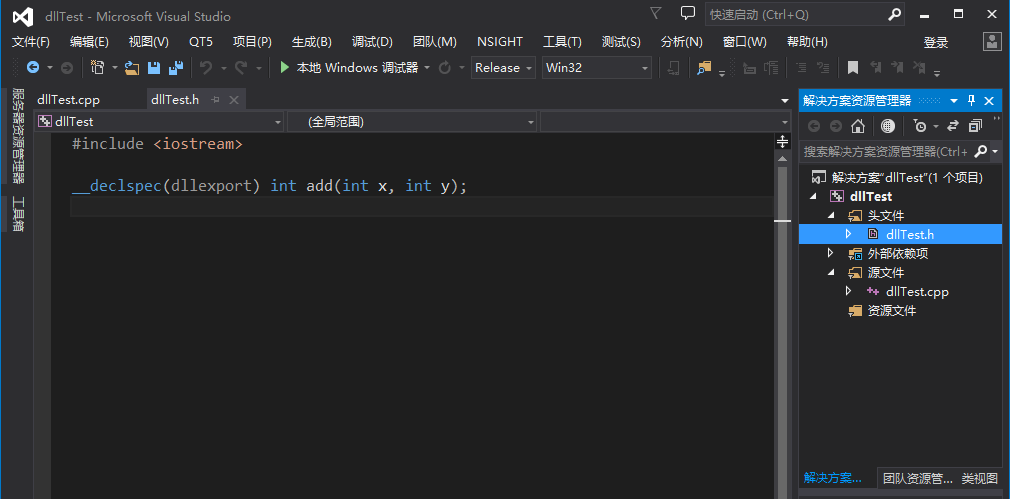Switch to the dllTest.cpp editor tab
1010x499 pixels.
point(69,100)
